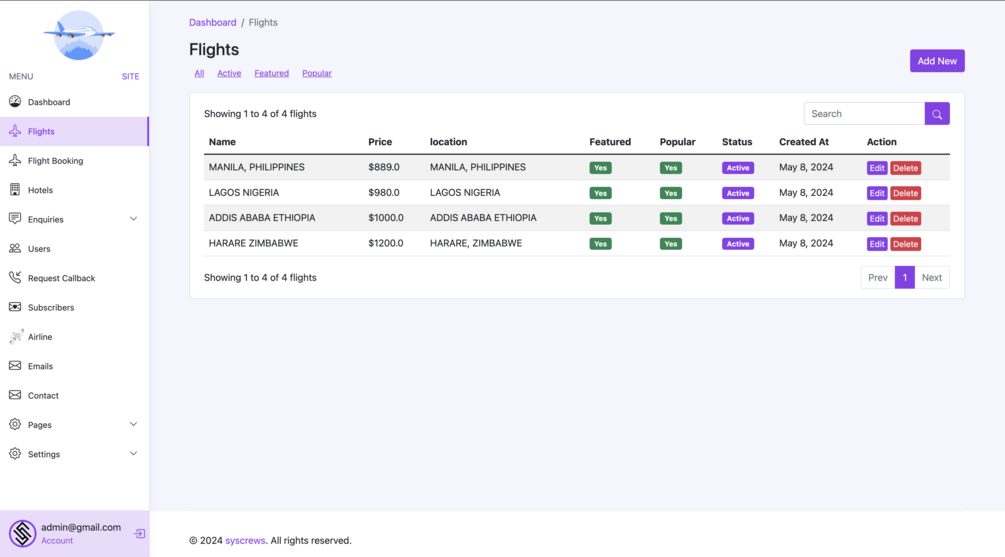Click the Airline icon in sidebar
The width and height of the screenshot is (1005, 557).
[15, 337]
